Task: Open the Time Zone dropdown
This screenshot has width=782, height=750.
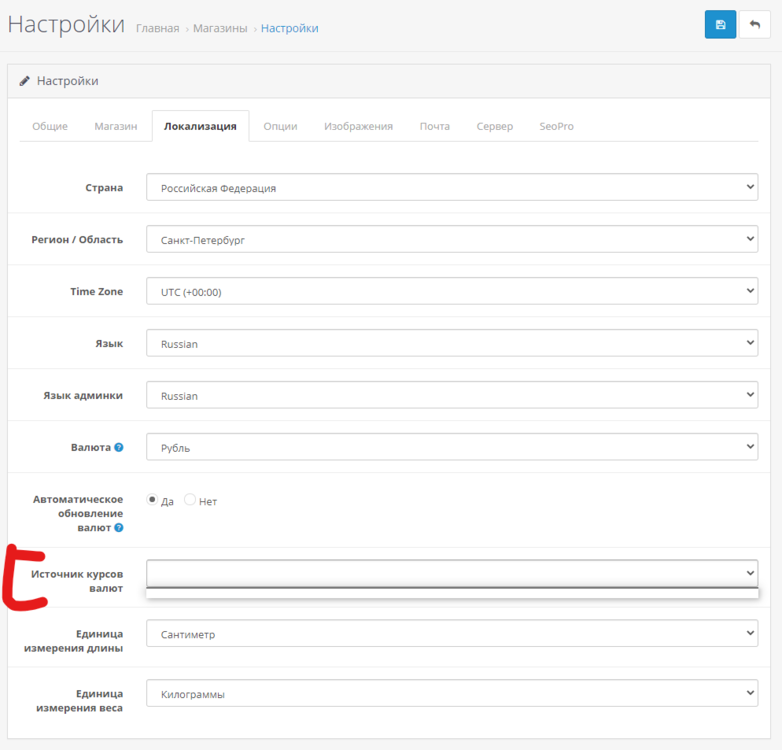Action: pos(452,292)
